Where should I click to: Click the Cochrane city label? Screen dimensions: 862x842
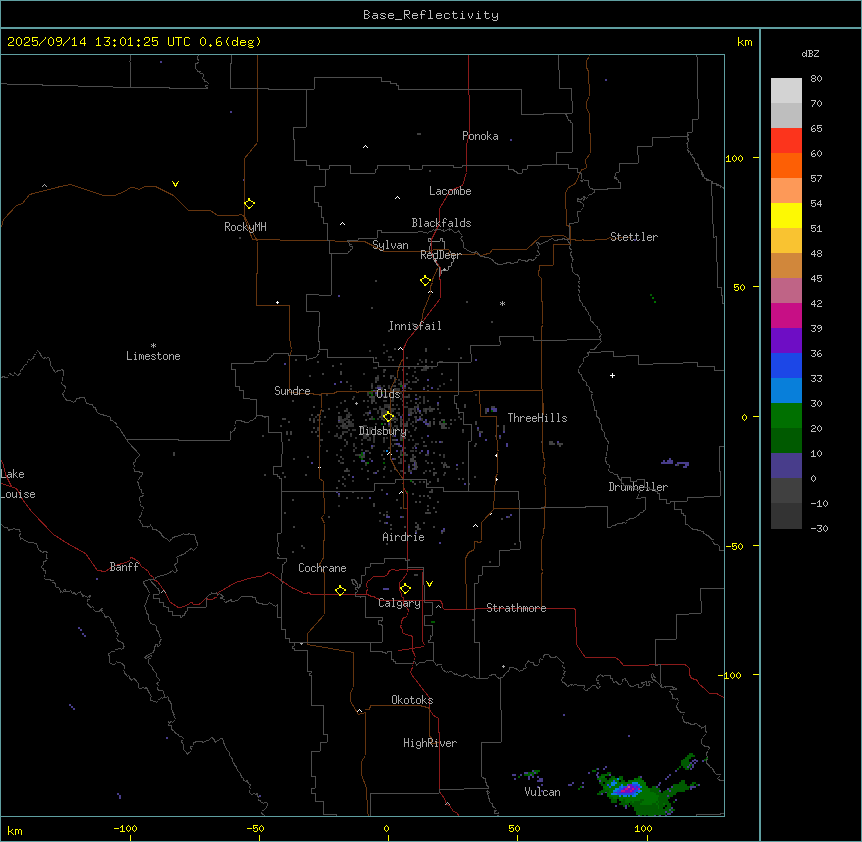click(x=322, y=568)
